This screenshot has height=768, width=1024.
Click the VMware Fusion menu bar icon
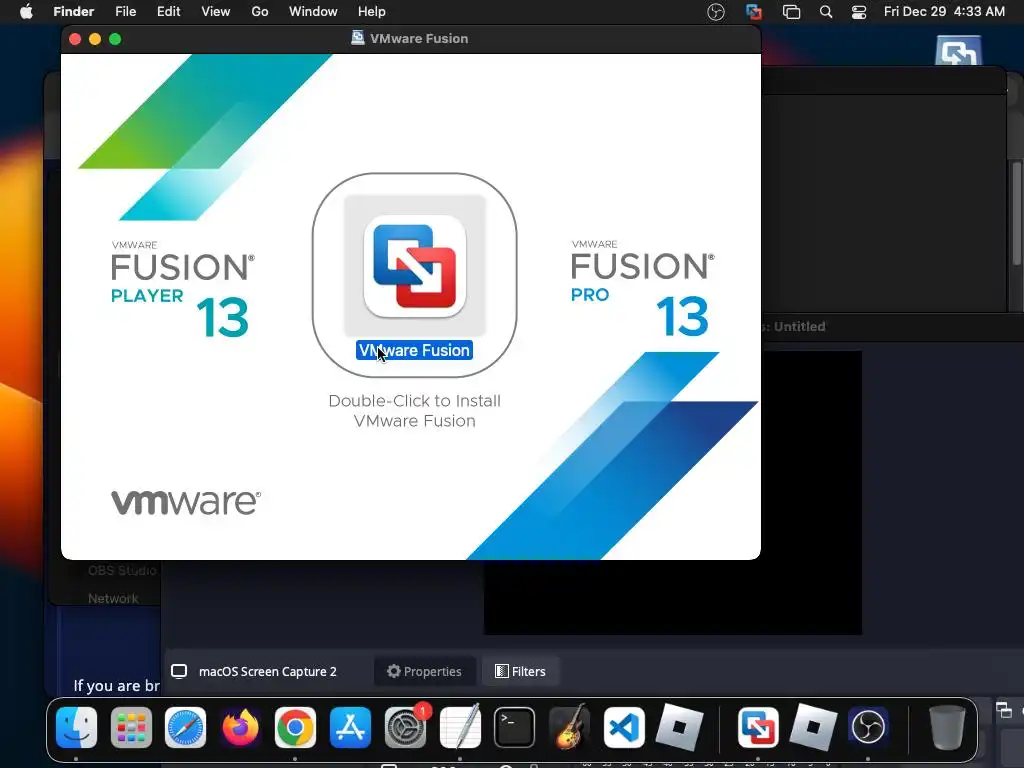[754, 12]
